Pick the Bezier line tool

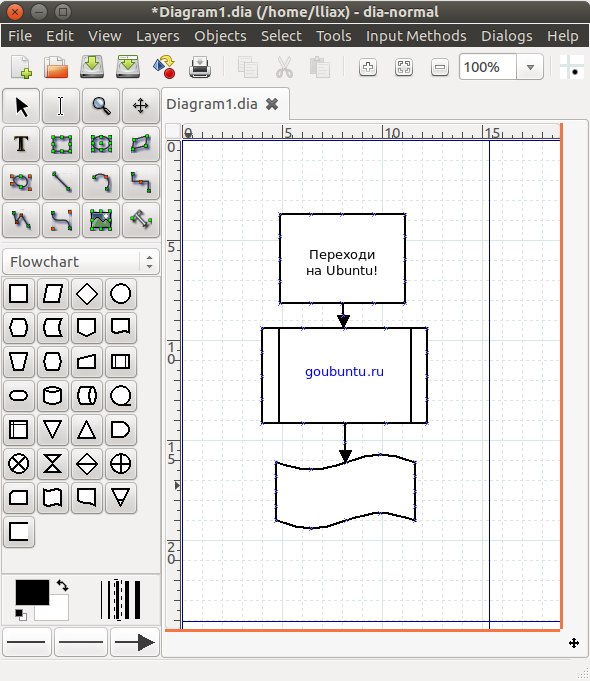pos(61,220)
